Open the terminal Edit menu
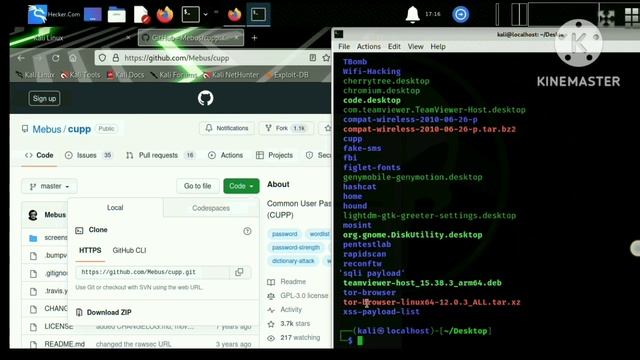This screenshot has width=640, height=360. point(394,47)
